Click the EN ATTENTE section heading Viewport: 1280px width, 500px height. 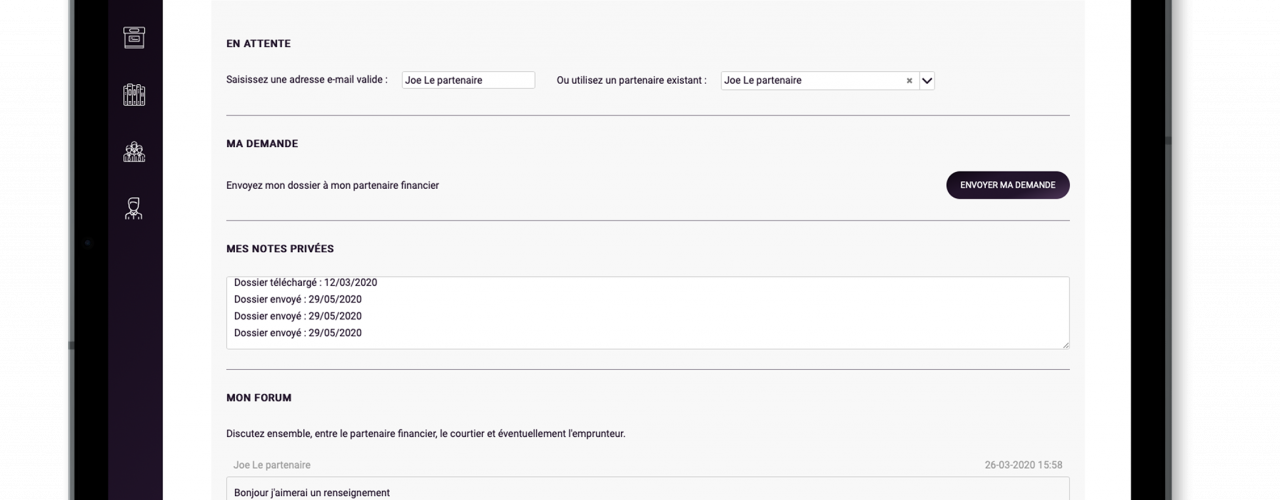tap(258, 44)
